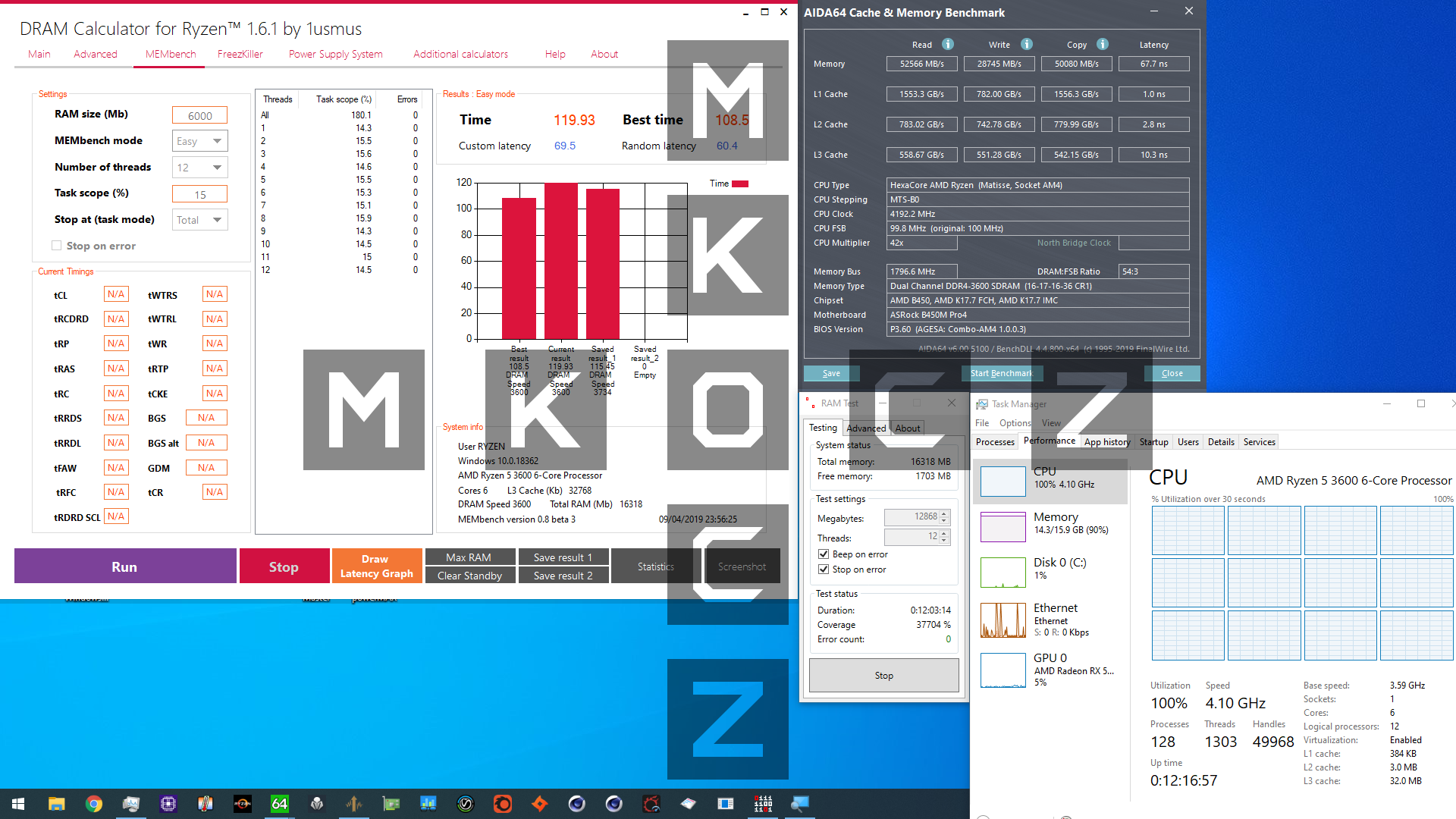Switch to the Main tab
Image resolution: width=1456 pixels, height=819 pixels.
click(39, 54)
